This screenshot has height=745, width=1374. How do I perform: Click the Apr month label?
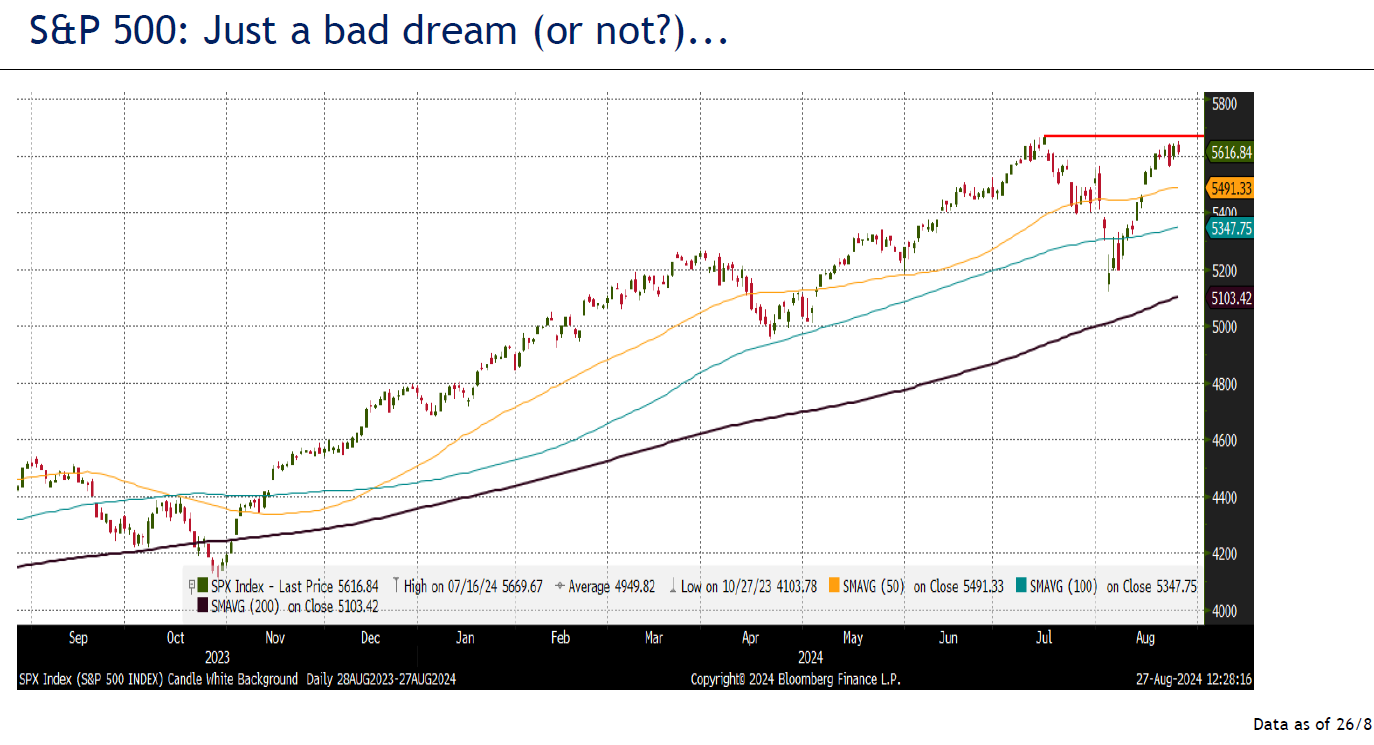point(750,637)
